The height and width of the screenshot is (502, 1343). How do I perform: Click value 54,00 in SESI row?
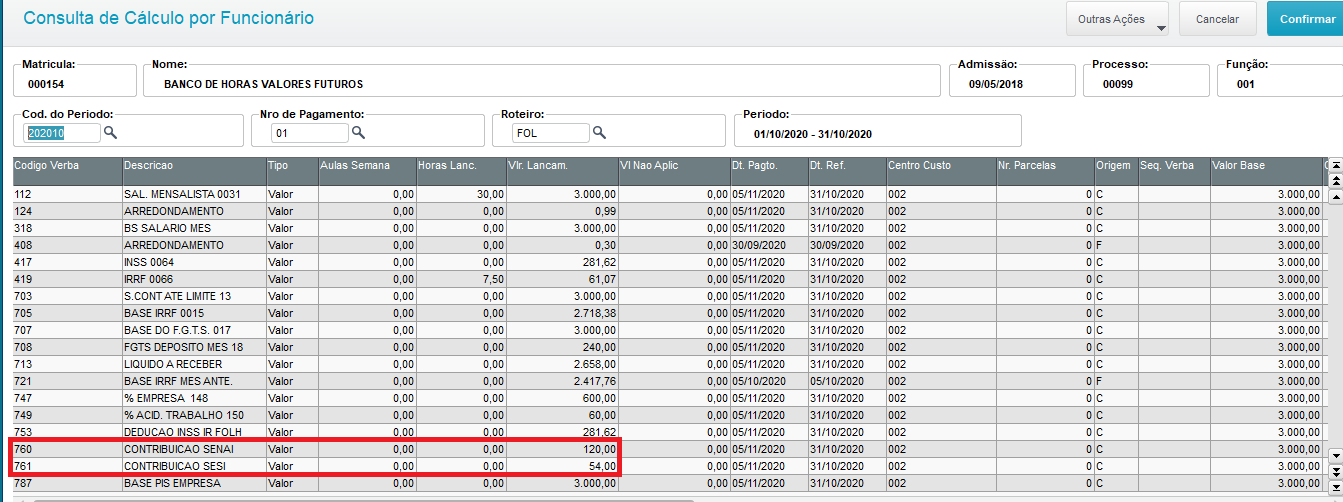(x=601, y=466)
